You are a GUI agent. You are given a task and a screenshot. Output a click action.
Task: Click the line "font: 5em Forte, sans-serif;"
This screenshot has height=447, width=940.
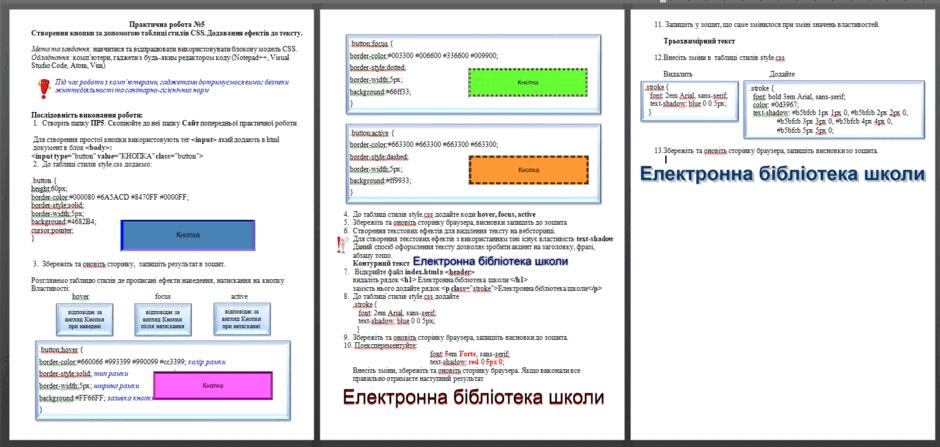coord(470,354)
